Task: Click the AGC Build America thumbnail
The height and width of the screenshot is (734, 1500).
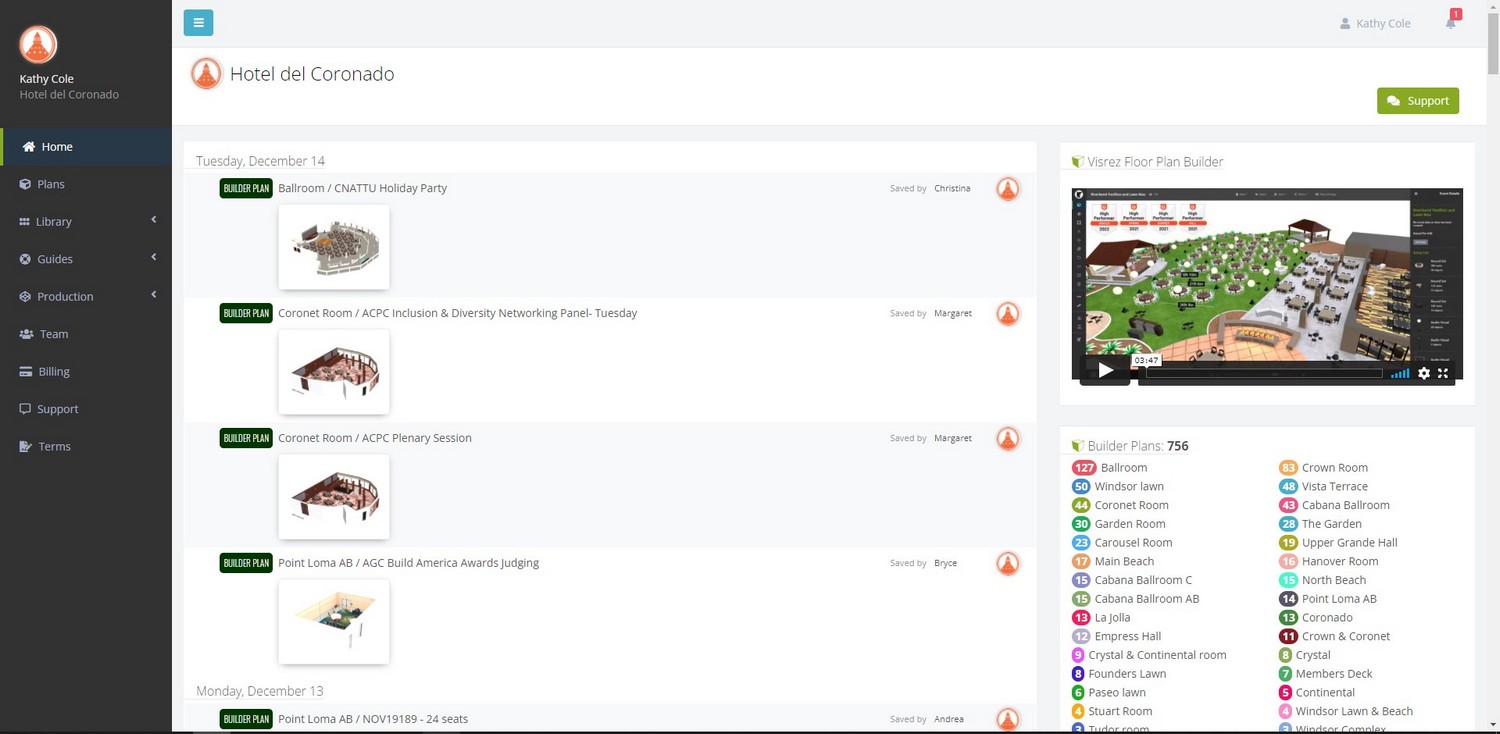Action: pyautogui.click(x=334, y=622)
